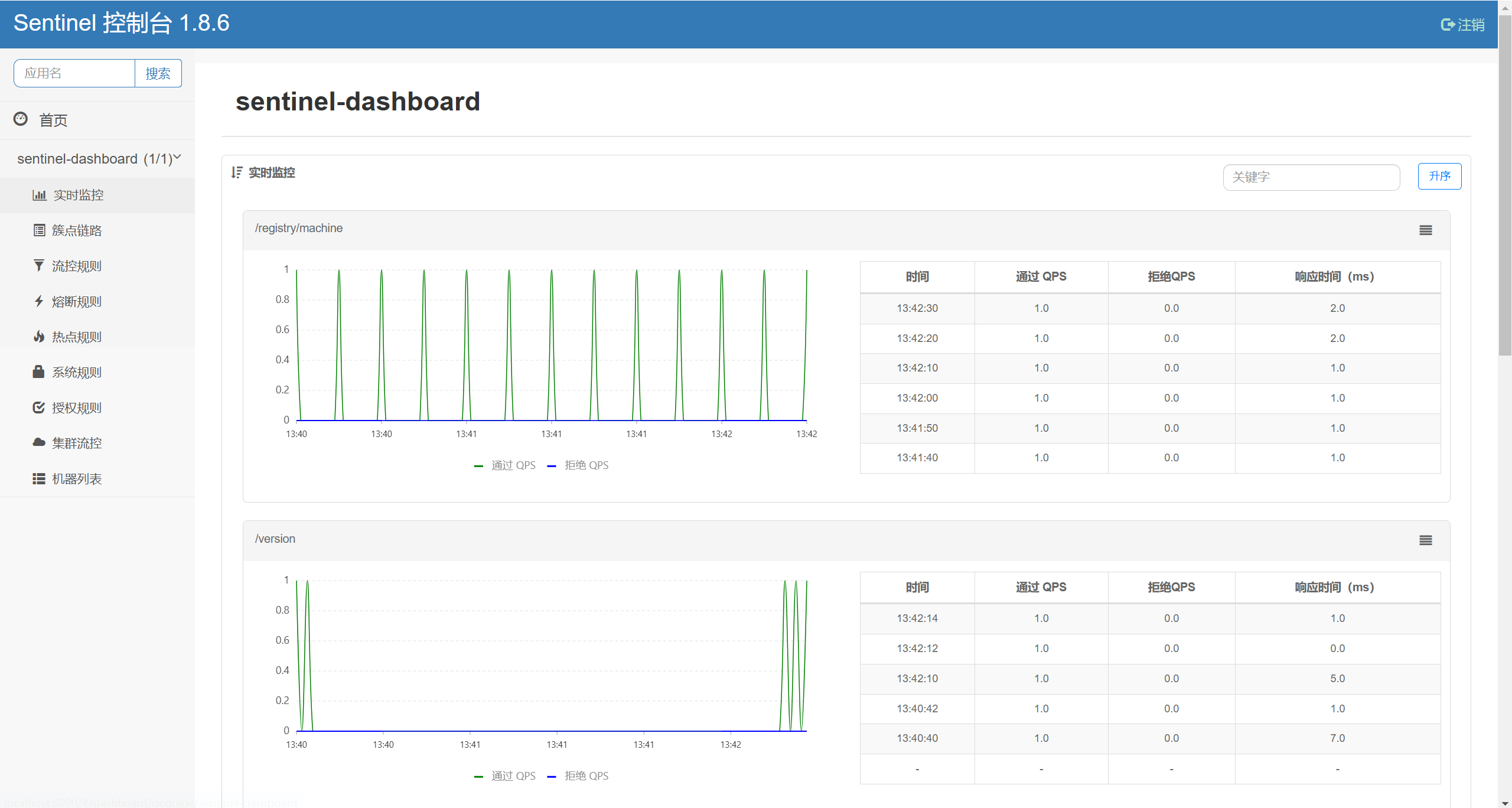Viewport: 1512px width, 808px height.
Task: Go to 机器列表 menu item
Action: (77, 479)
